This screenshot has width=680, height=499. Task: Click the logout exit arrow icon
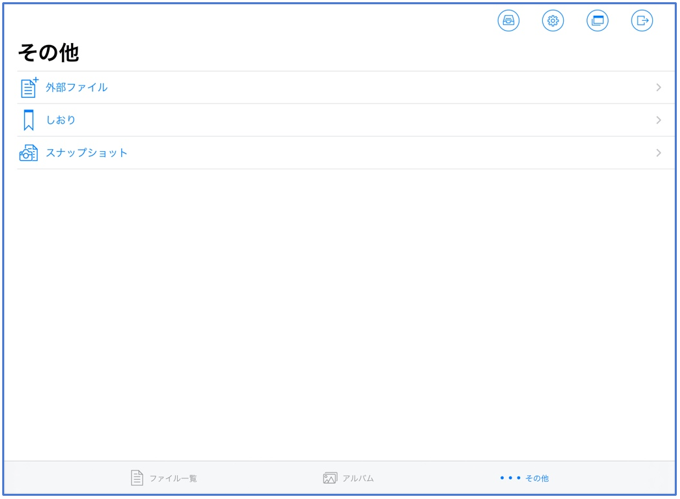point(642,21)
